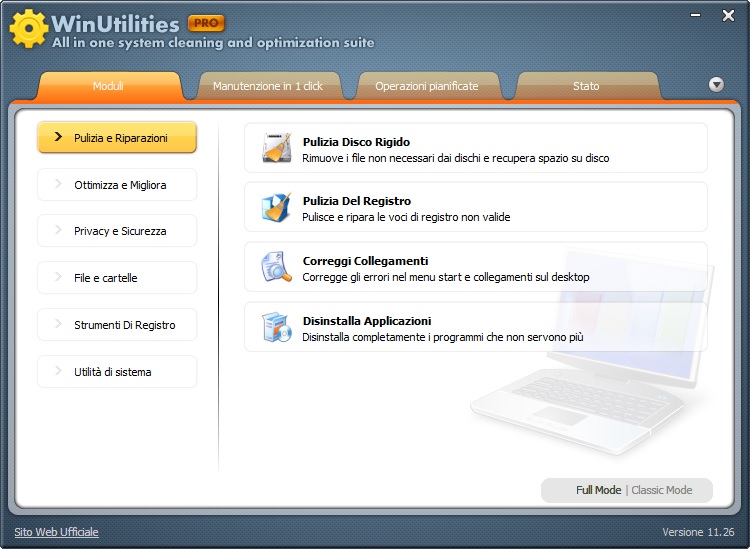Viewport: 750px width, 549px height.
Task: Click the Pulizia Del Registro title
Action: click(x=357, y=201)
